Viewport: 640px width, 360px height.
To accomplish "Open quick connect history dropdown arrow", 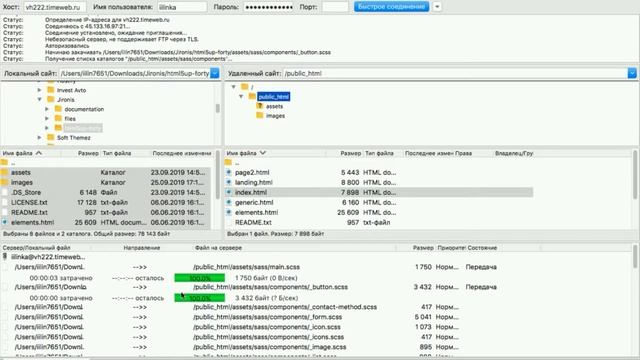I will [437, 7].
